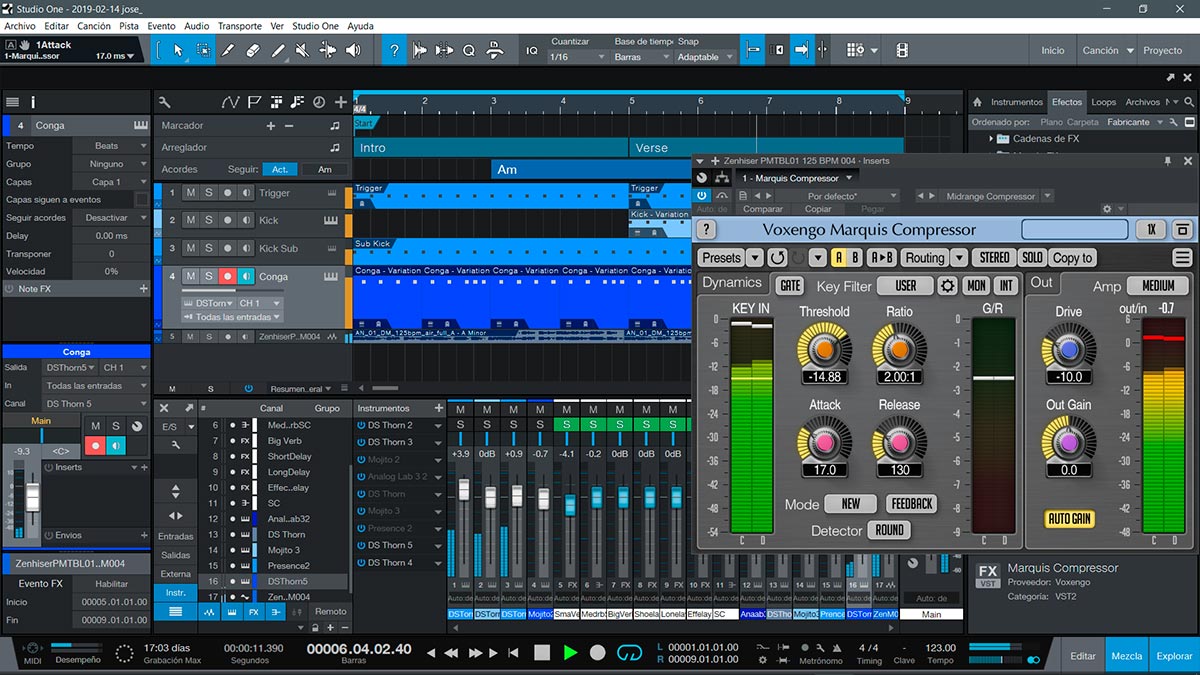The image size is (1200, 675).
Task: Select the Arrow tool in toolbar
Action: click(178, 50)
